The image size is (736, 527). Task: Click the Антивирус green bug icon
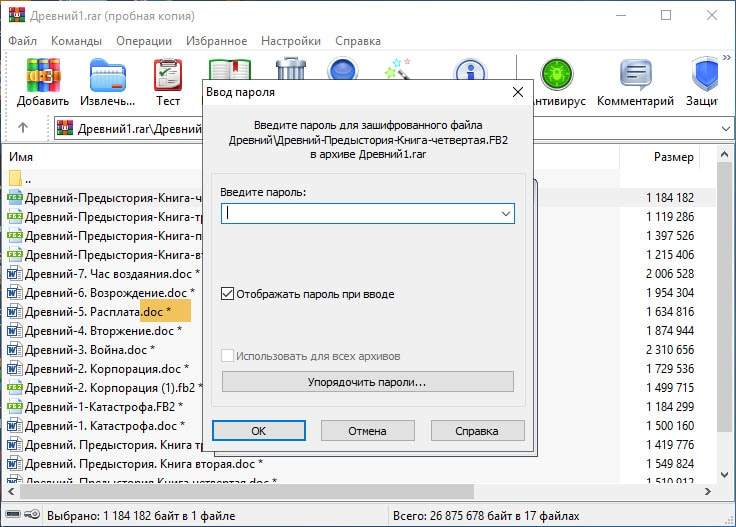pyautogui.click(x=557, y=74)
